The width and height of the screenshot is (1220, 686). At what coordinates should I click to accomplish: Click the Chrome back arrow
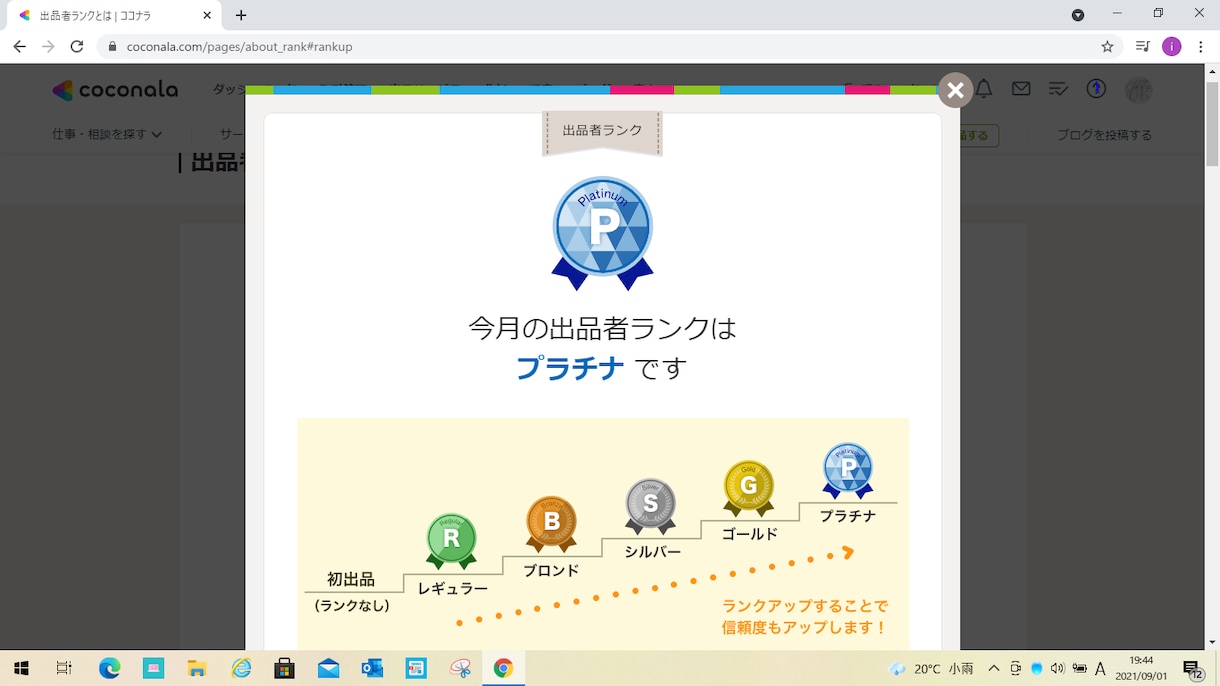coord(20,46)
